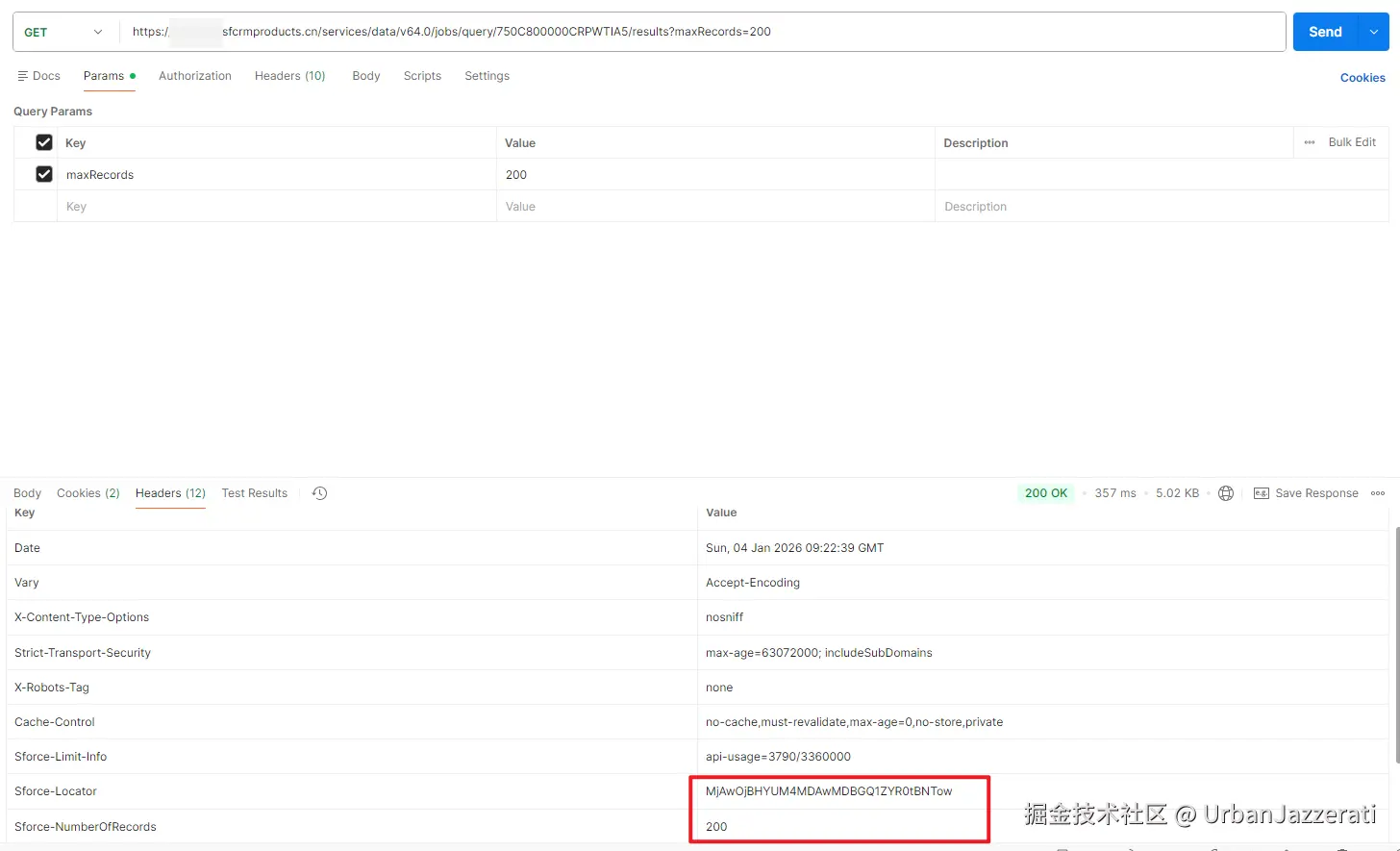Click the empty new-row Description field

(1162, 206)
